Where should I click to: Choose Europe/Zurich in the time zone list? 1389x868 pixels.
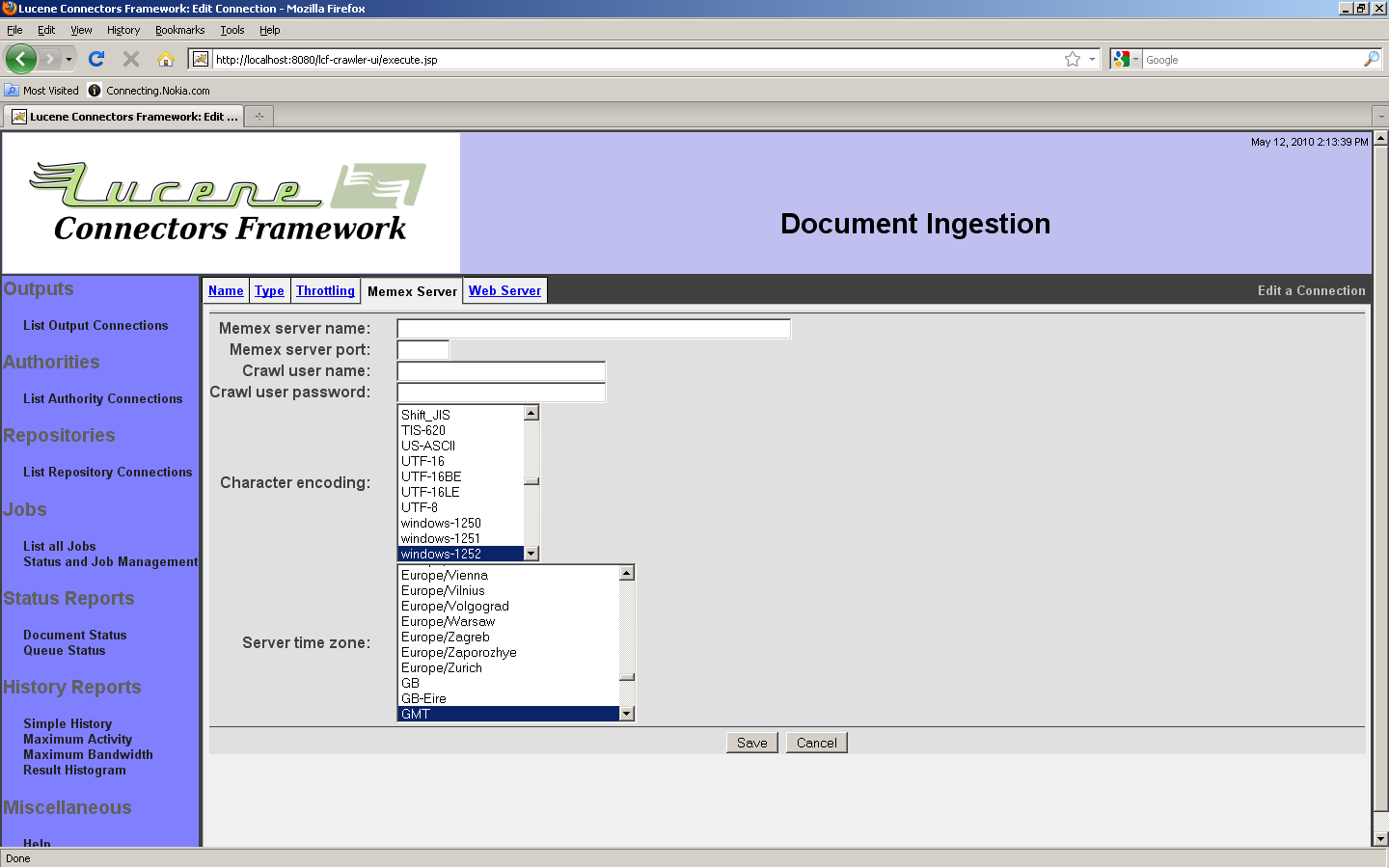(442, 667)
